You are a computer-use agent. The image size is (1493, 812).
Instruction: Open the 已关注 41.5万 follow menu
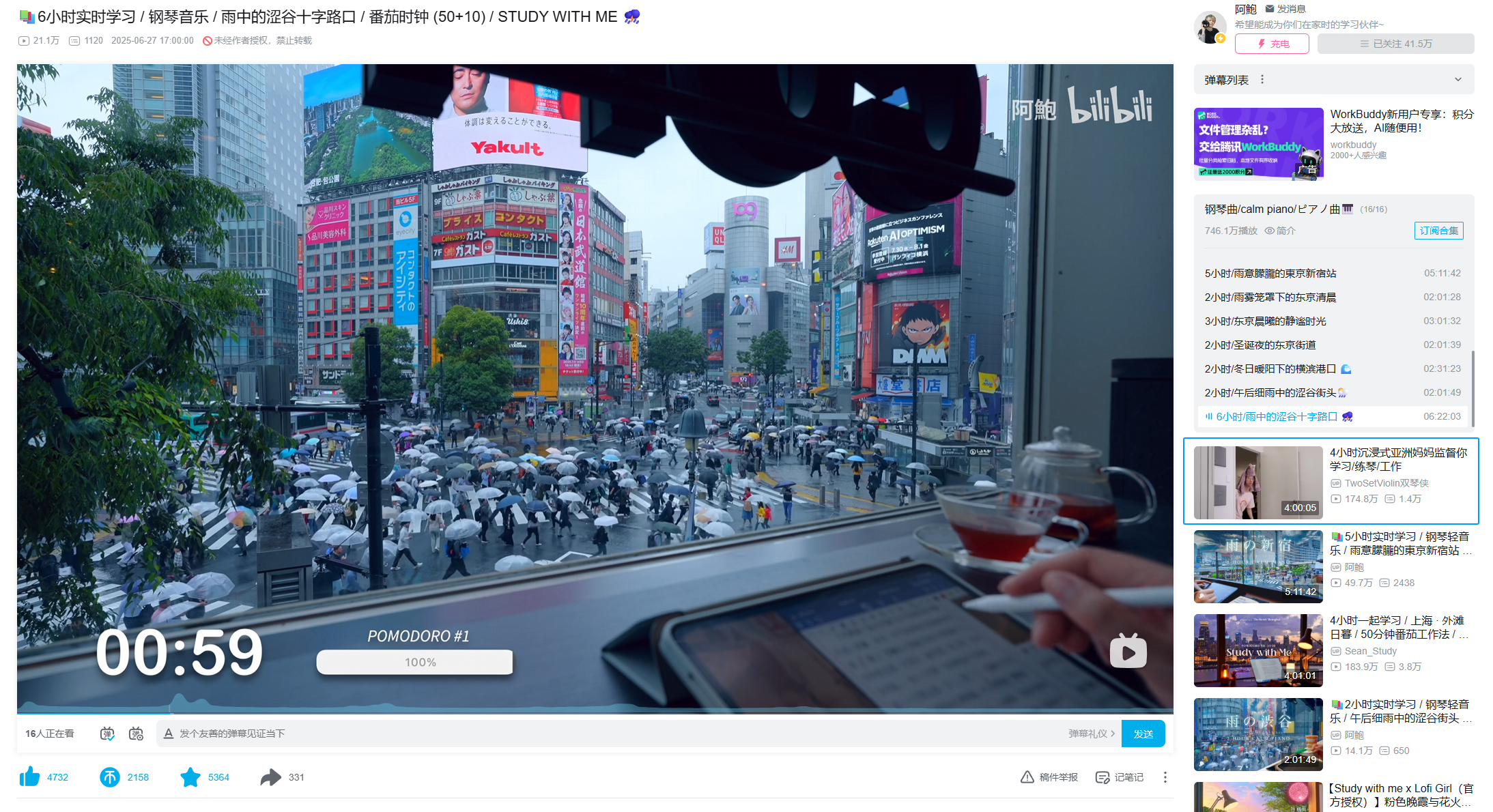1395,44
